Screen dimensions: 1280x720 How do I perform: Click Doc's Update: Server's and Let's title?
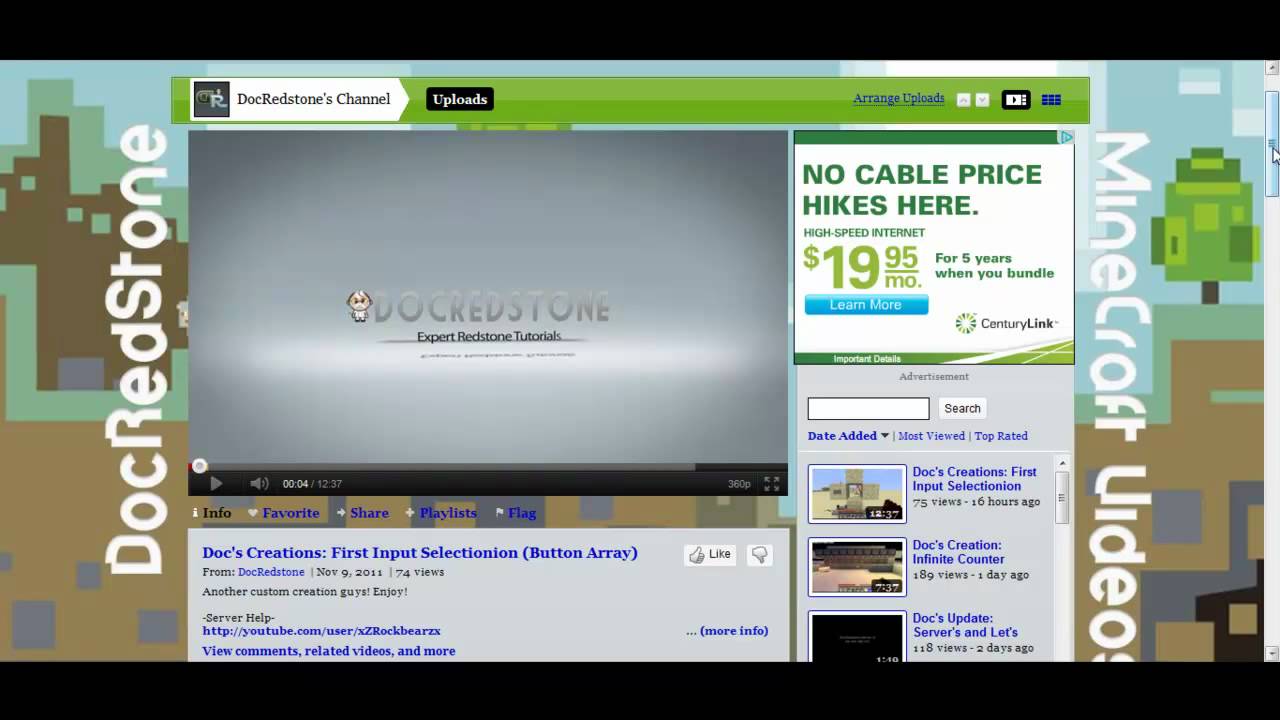(x=965, y=625)
